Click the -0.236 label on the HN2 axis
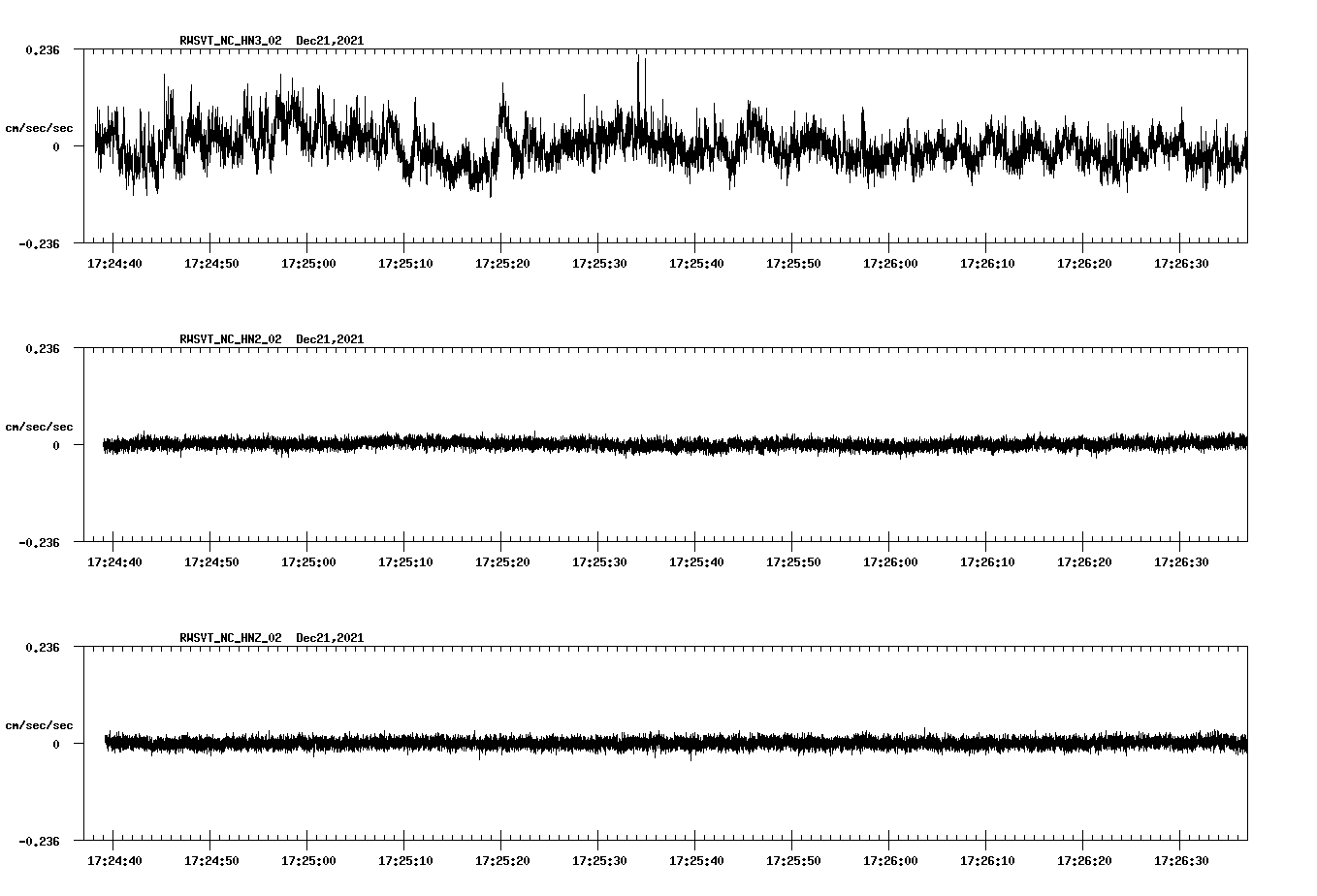Screen dimensions: 1317x896 [x=39, y=543]
